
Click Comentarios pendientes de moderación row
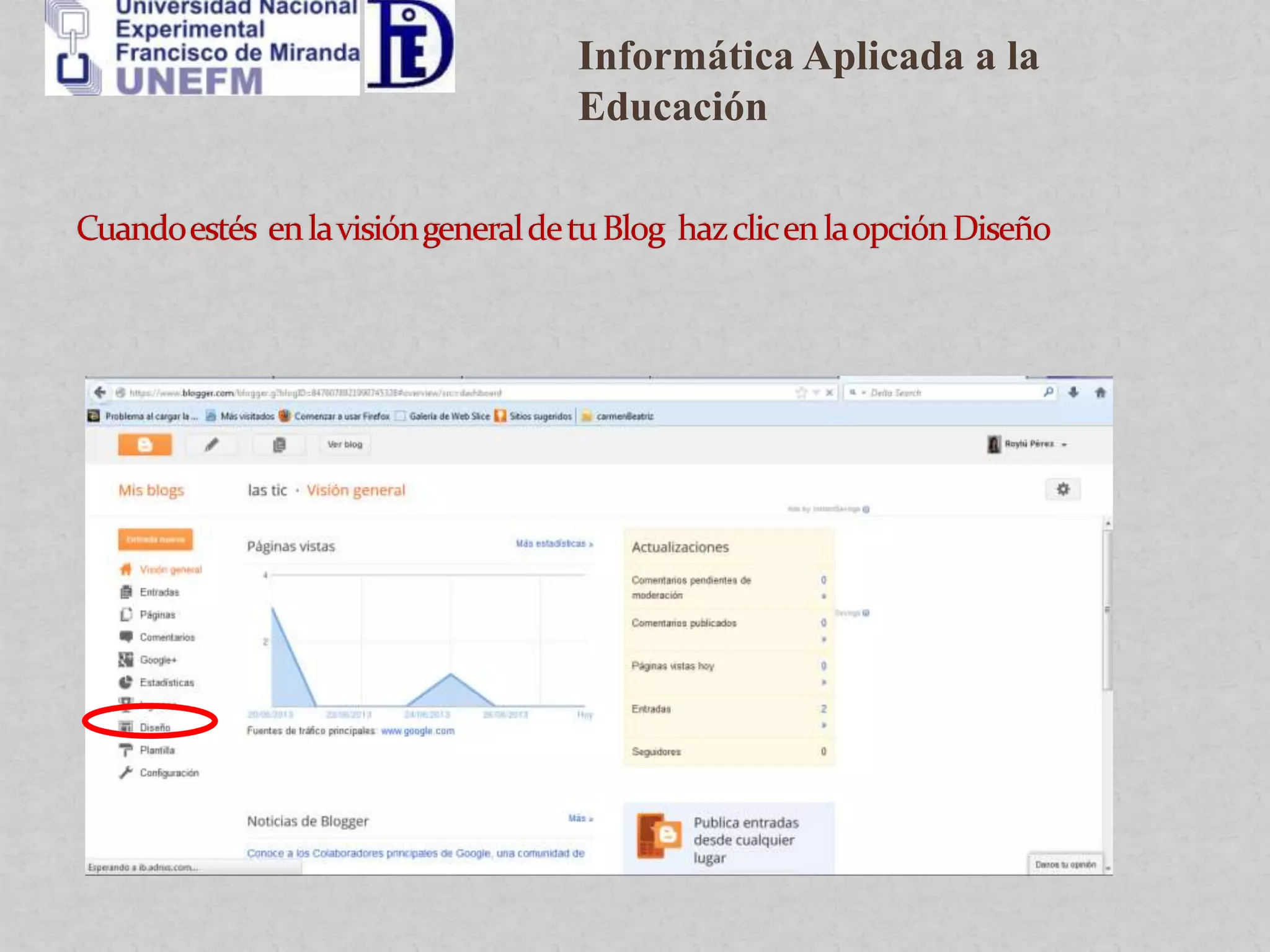[x=729, y=587]
